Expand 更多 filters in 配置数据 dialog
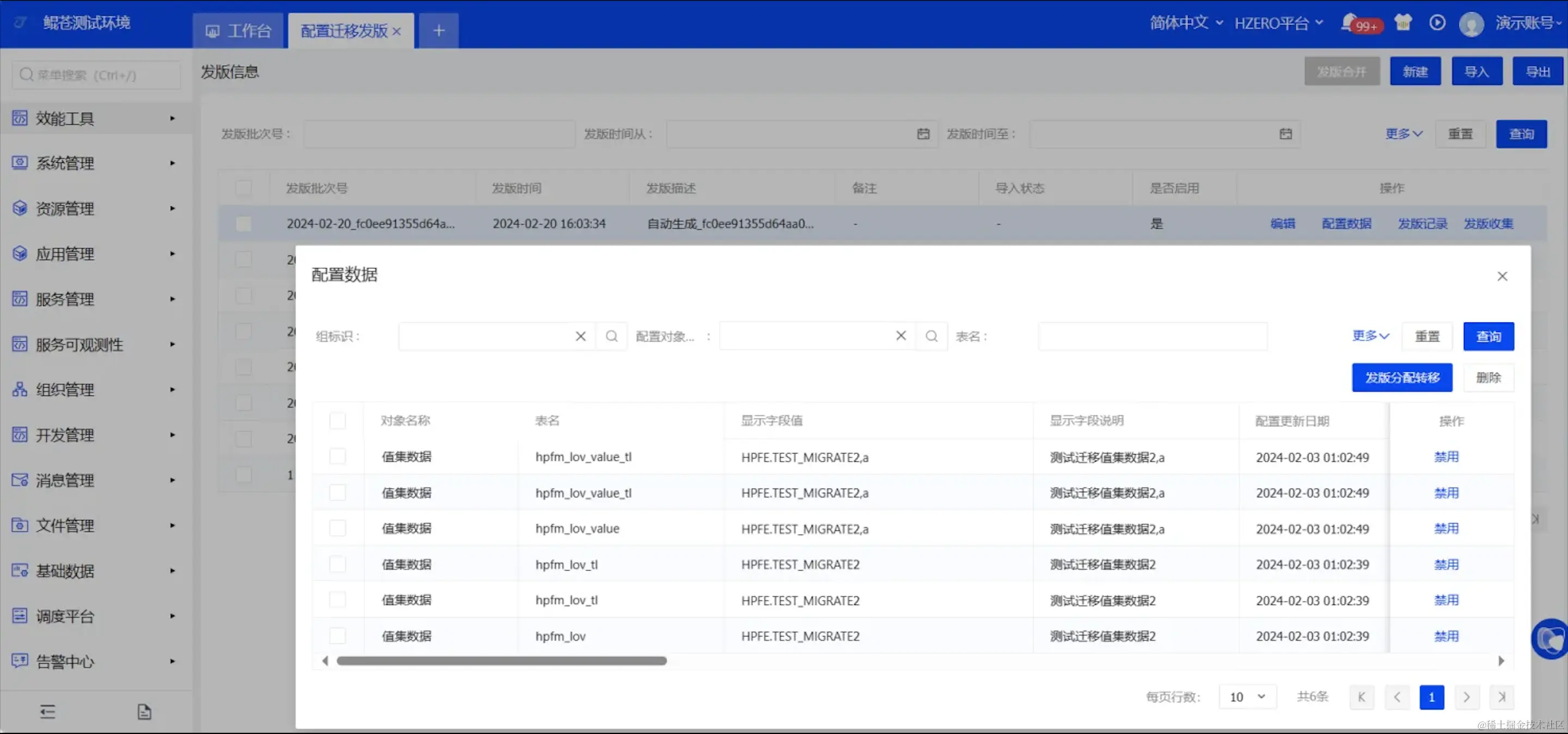 tap(1370, 336)
